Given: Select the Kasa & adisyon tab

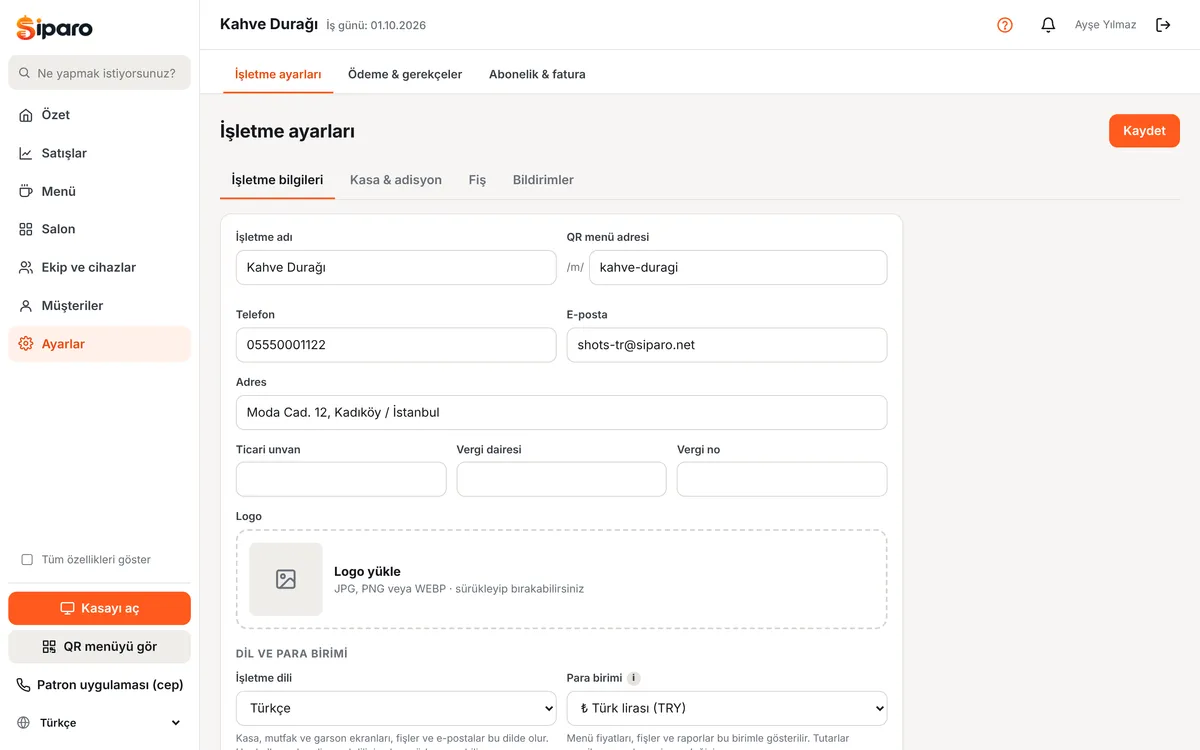Looking at the screenshot, I should tap(396, 180).
